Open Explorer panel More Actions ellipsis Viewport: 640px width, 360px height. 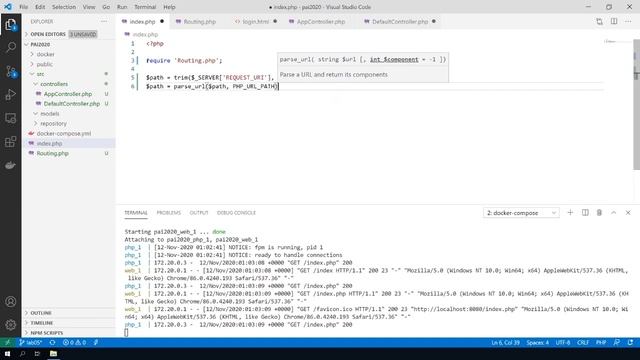point(104,22)
